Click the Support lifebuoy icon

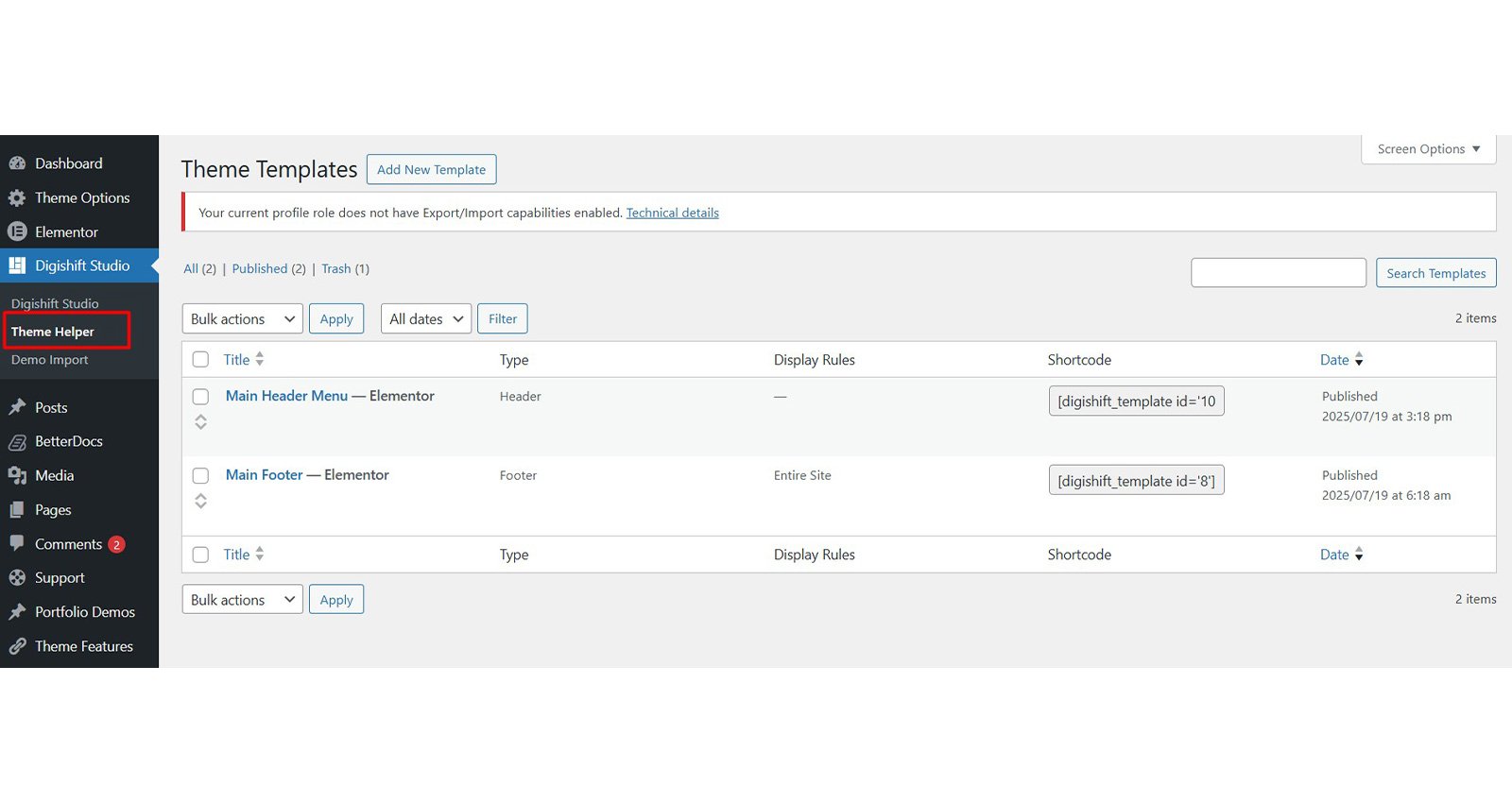(17, 577)
